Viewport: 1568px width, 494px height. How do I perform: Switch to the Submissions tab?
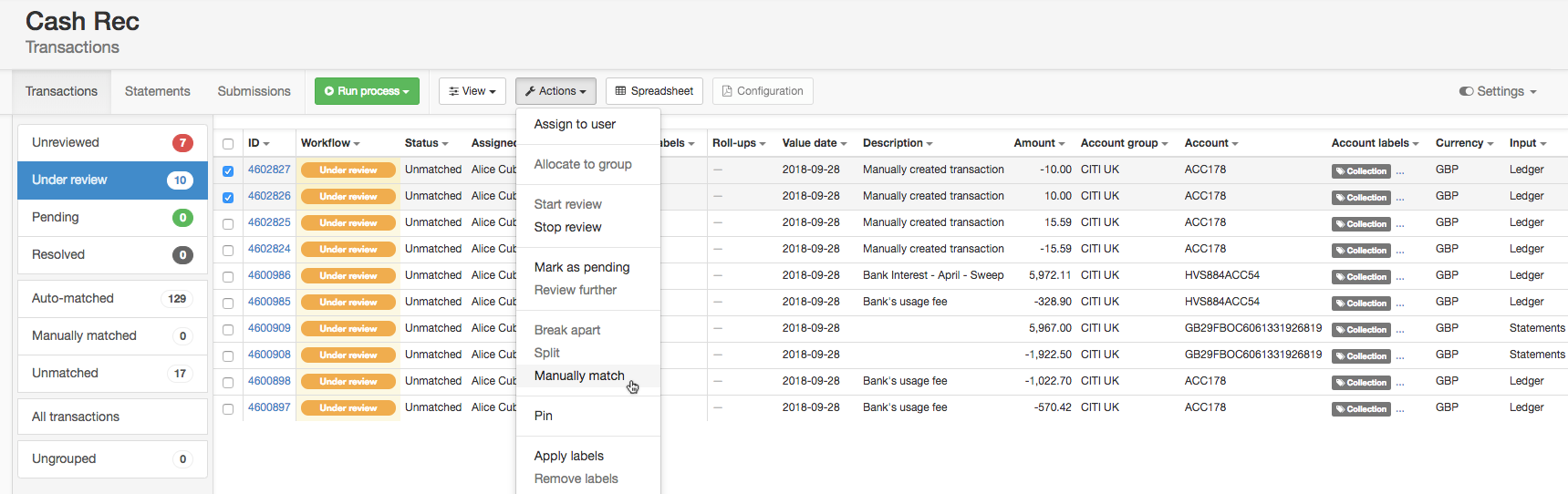[x=254, y=91]
